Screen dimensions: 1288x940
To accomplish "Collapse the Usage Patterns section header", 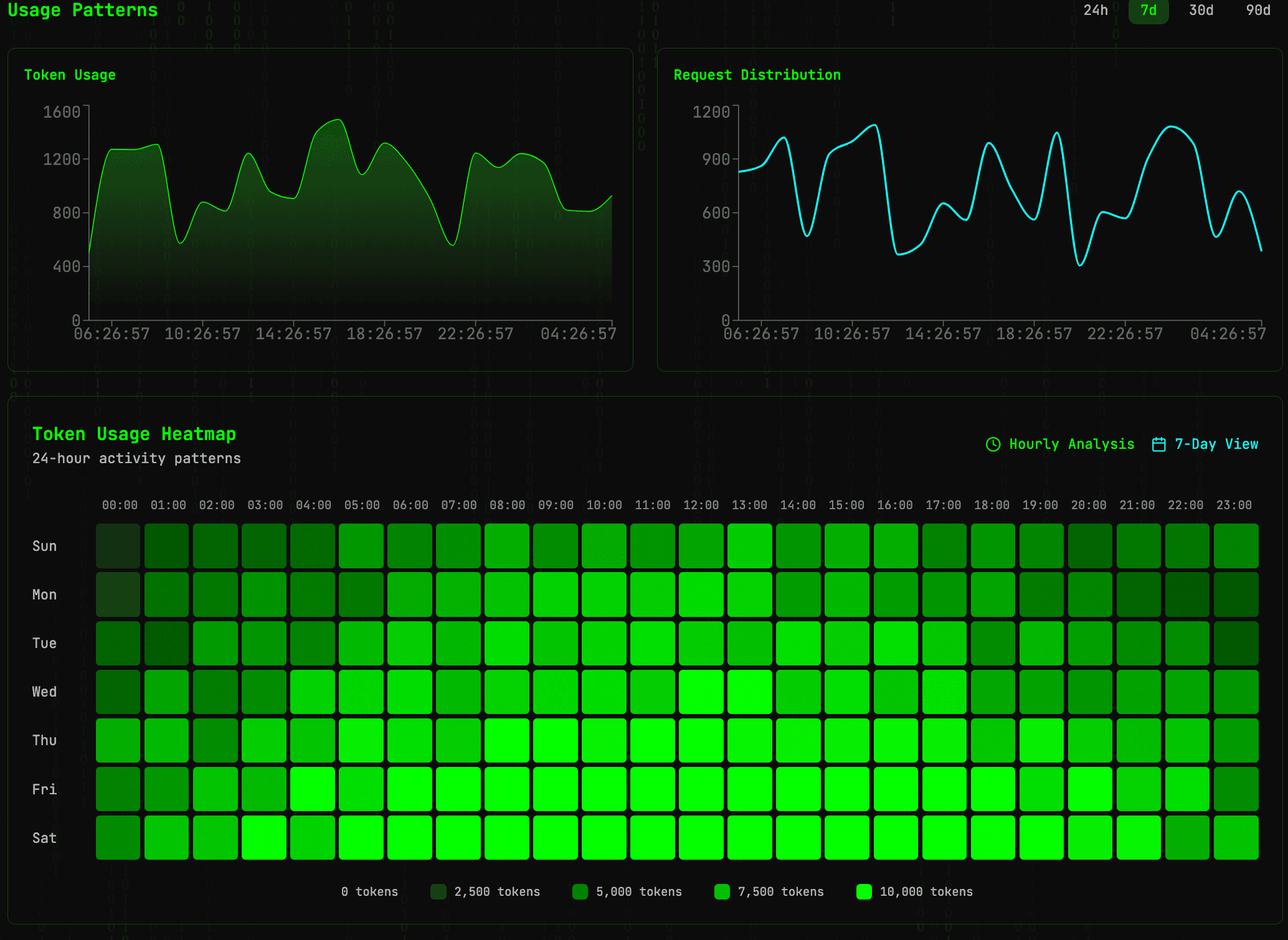I will click(83, 11).
